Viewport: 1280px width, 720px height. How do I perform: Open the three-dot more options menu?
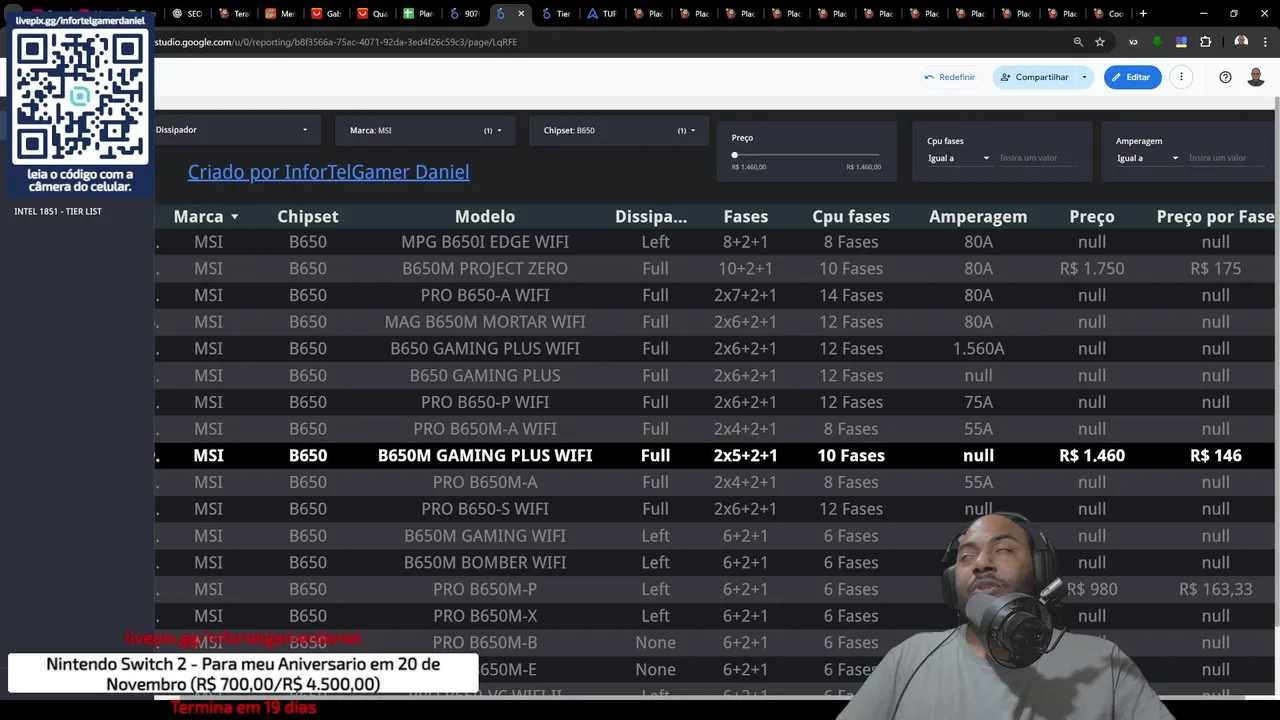click(x=1181, y=77)
